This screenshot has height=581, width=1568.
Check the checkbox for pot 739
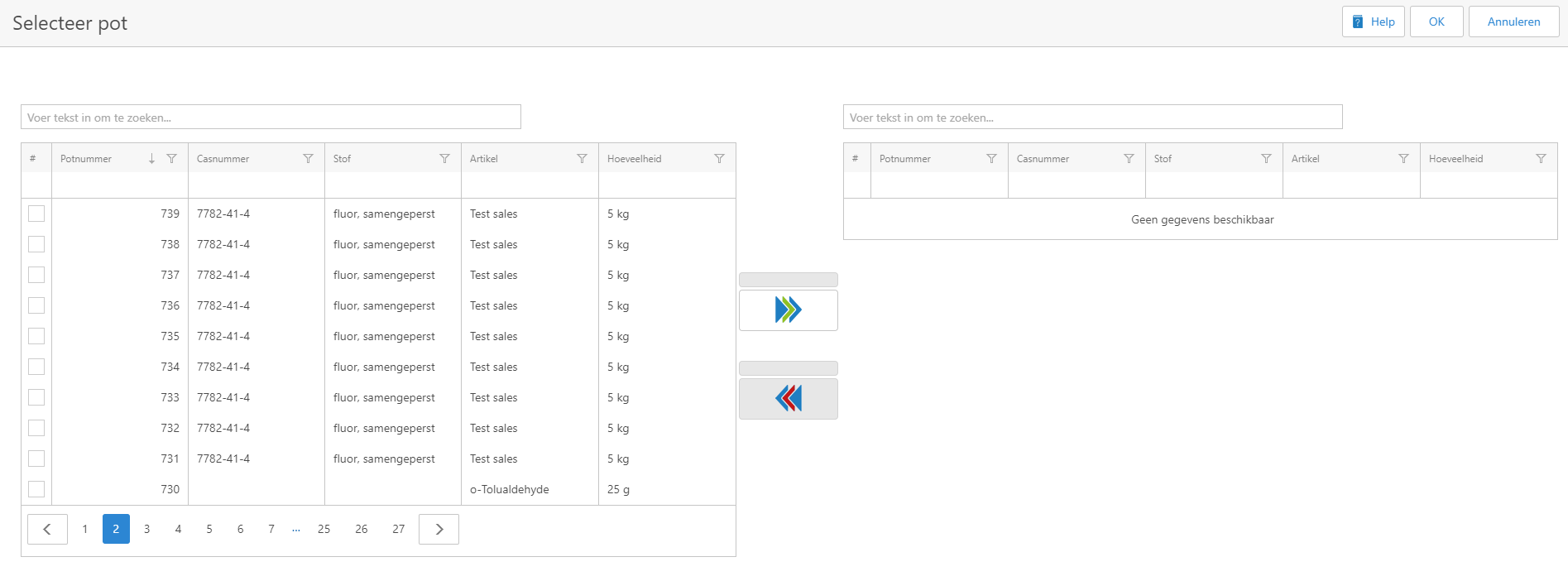(36, 214)
